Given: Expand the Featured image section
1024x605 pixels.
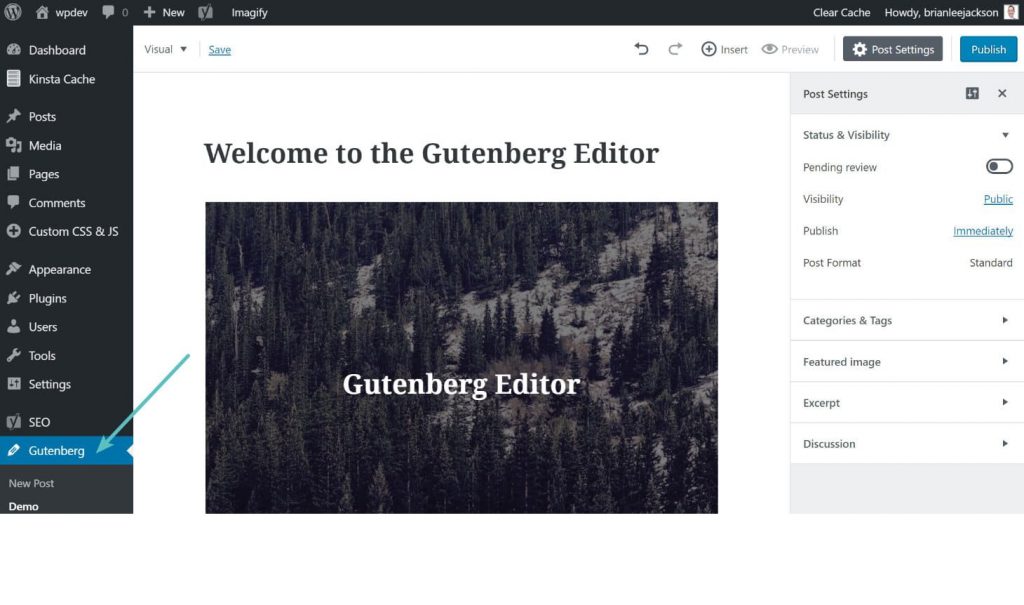Looking at the screenshot, I should tap(906, 361).
